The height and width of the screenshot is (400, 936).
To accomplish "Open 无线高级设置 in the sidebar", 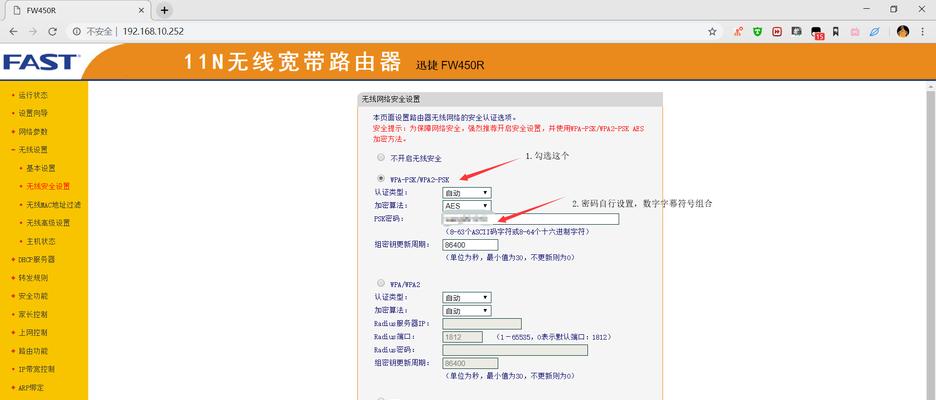I will (x=48, y=223).
